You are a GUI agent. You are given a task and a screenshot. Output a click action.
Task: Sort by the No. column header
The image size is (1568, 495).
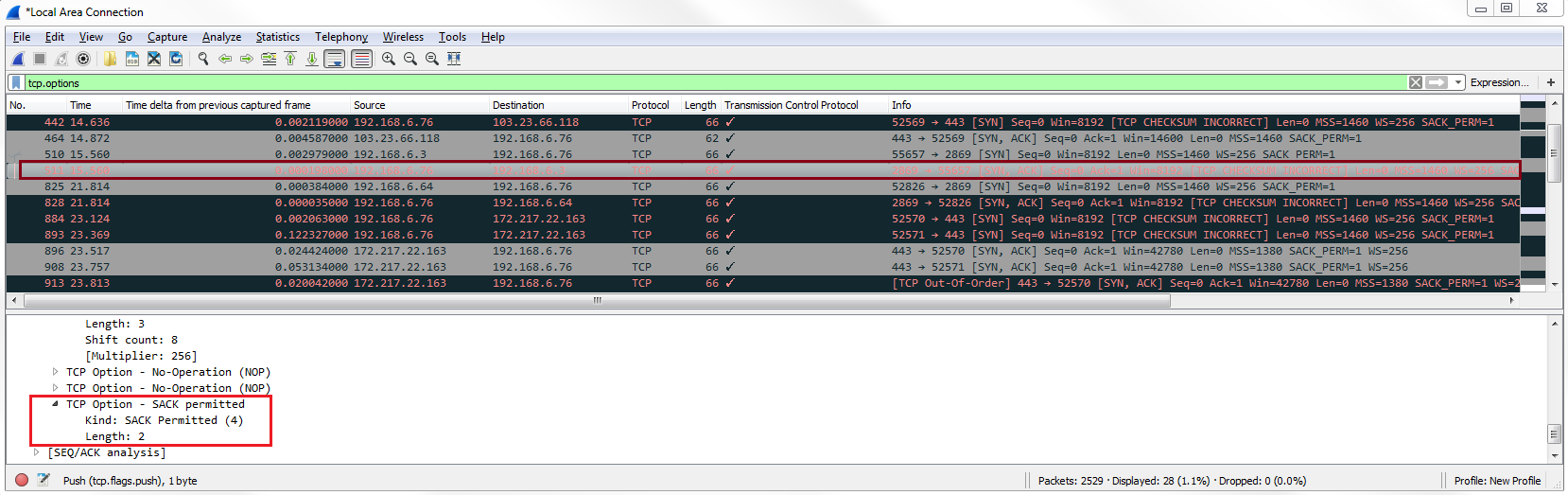(x=36, y=105)
